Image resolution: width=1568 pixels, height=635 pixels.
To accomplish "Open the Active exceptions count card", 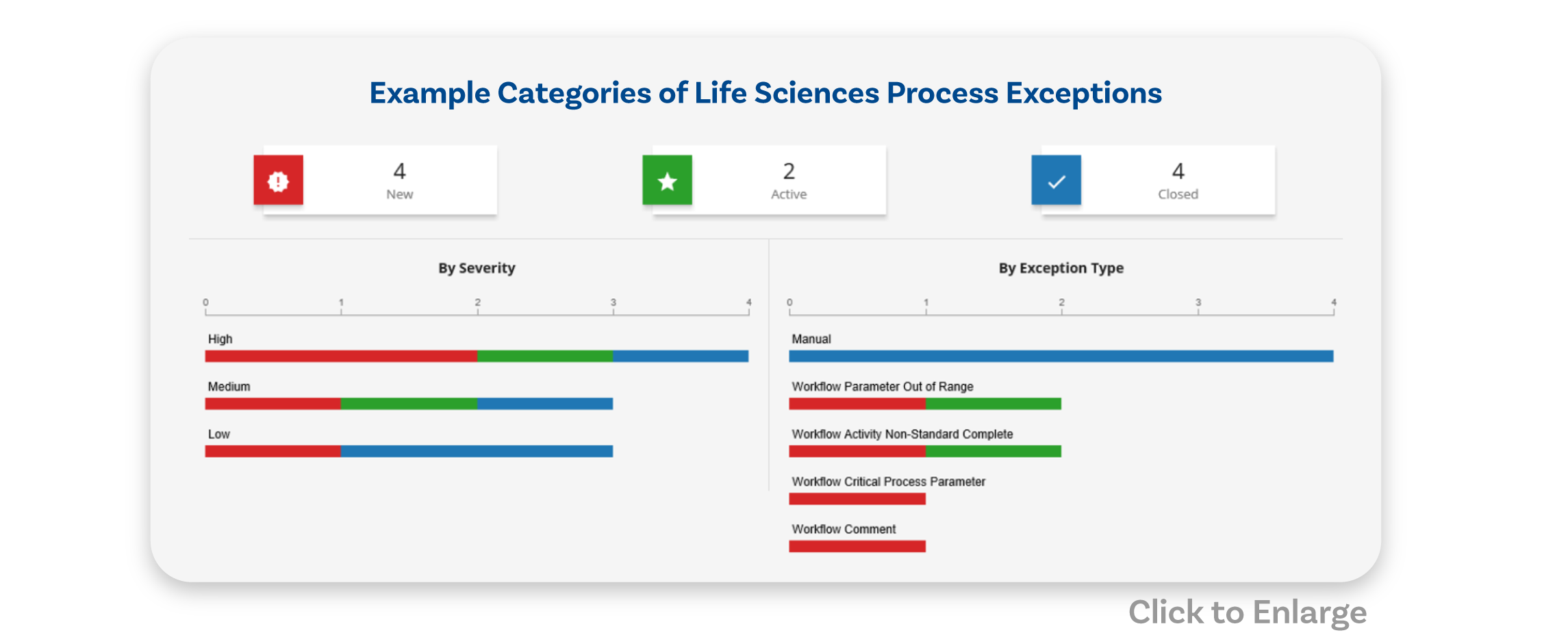I will (x=789, y=181).
